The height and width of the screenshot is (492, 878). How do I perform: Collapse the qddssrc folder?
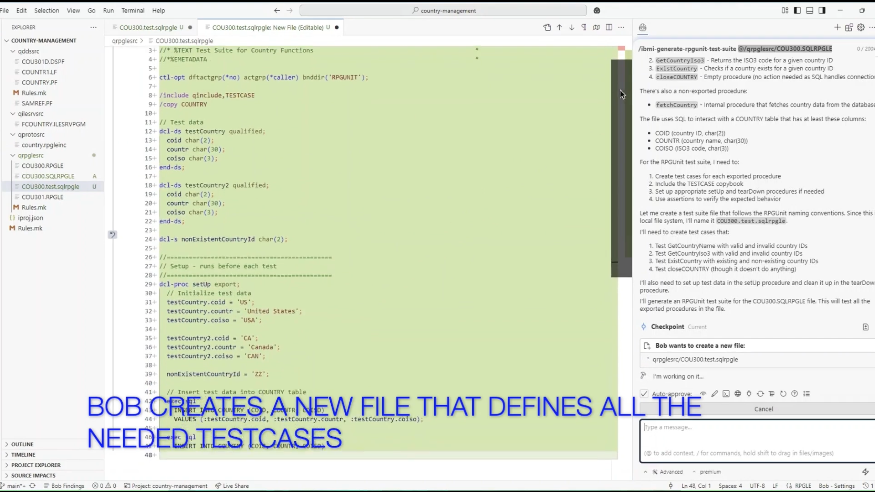(x=52, y=51)
